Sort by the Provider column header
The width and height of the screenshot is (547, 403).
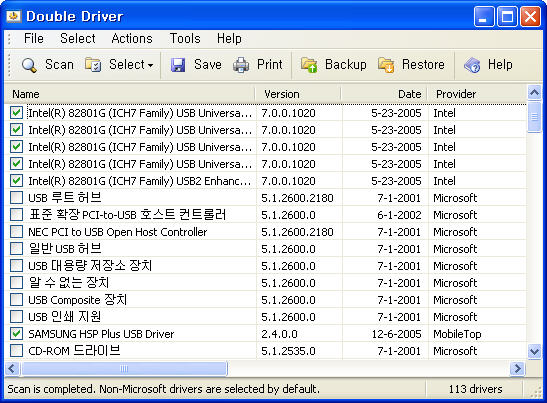[x=477, y=94]
